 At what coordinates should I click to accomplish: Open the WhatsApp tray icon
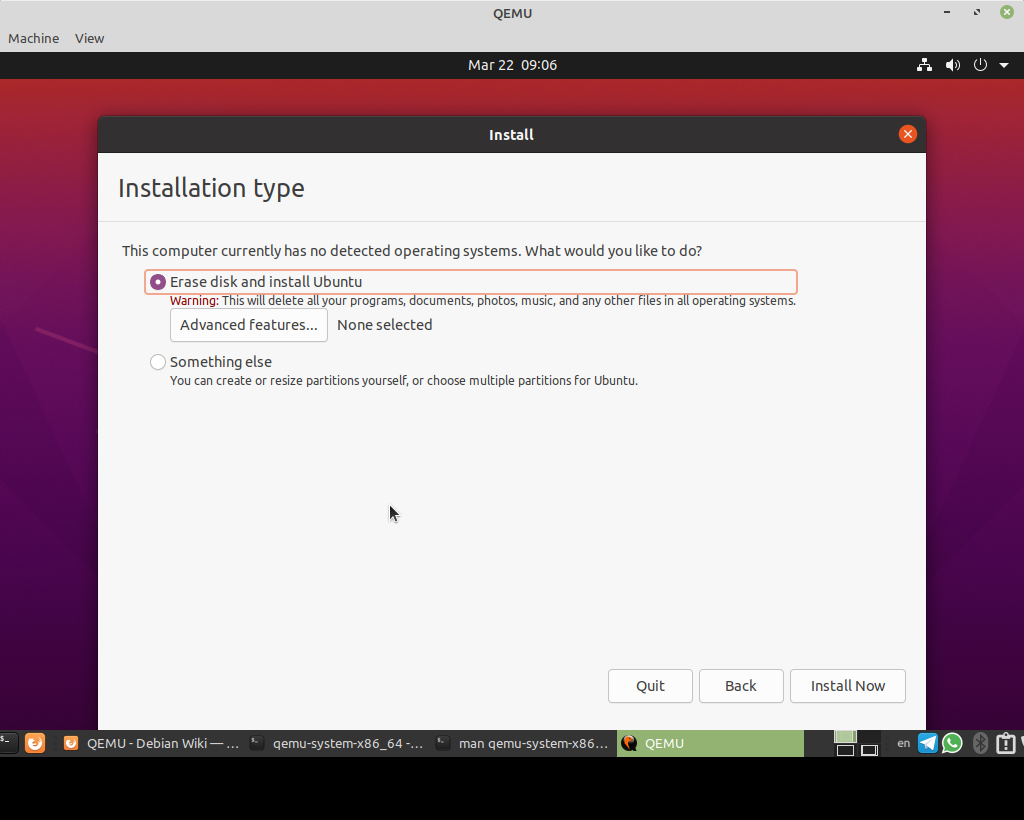[952, 743]
